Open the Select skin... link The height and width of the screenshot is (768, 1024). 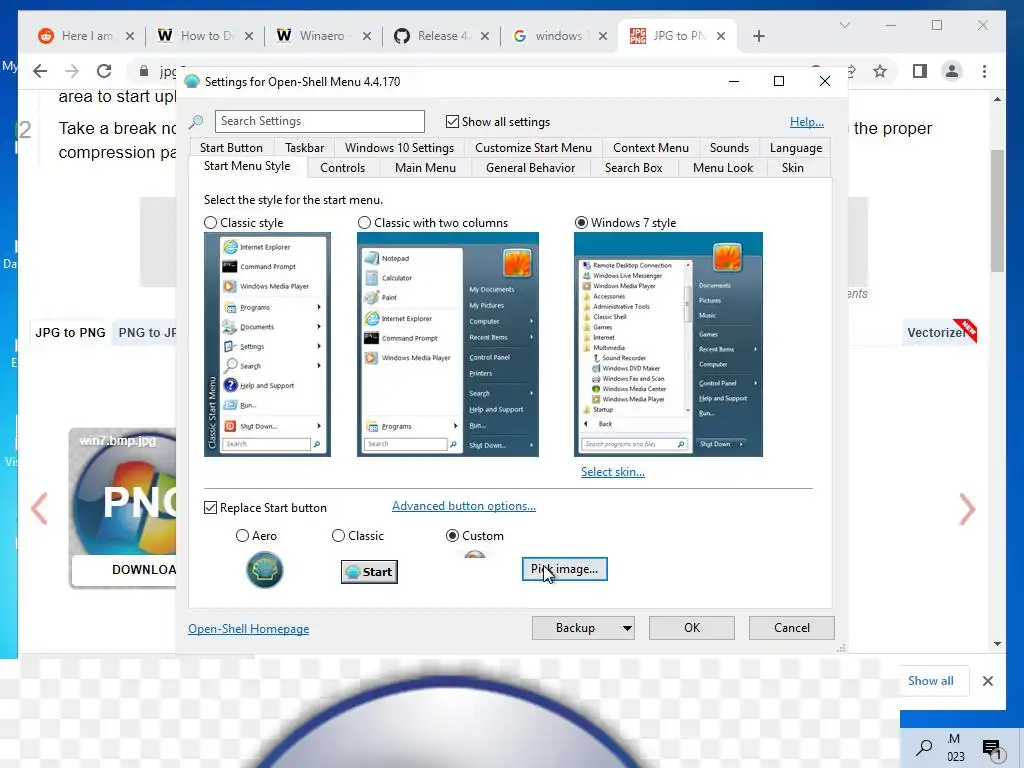coord(613,472)
